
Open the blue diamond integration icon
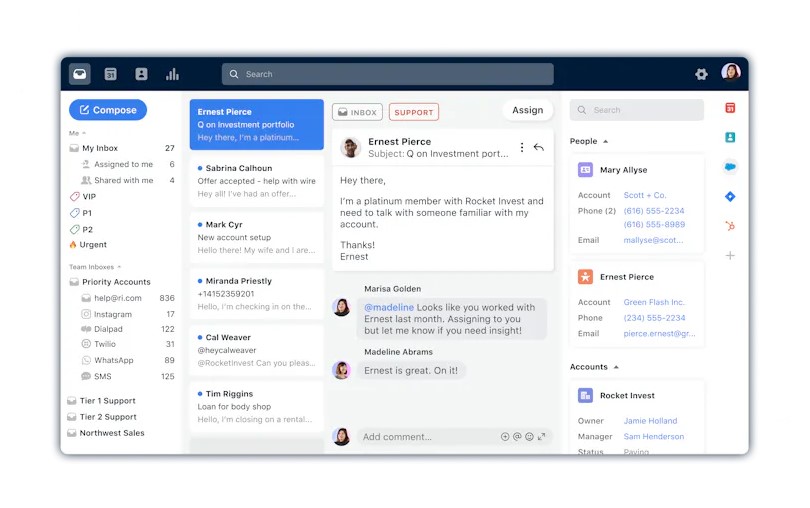(730, 196)
